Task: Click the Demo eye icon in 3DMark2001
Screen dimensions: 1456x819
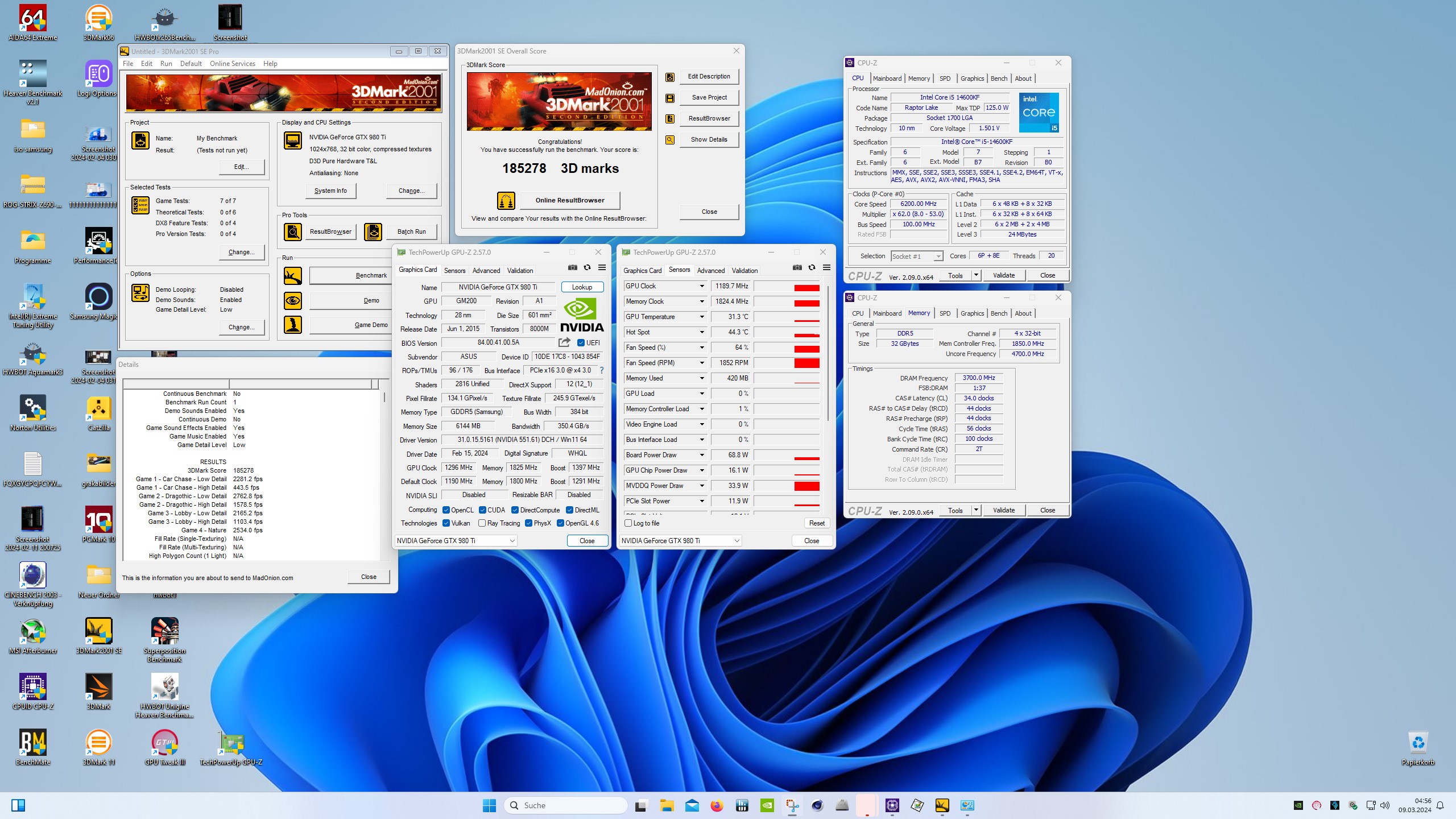Action: (x=293, y=300)
